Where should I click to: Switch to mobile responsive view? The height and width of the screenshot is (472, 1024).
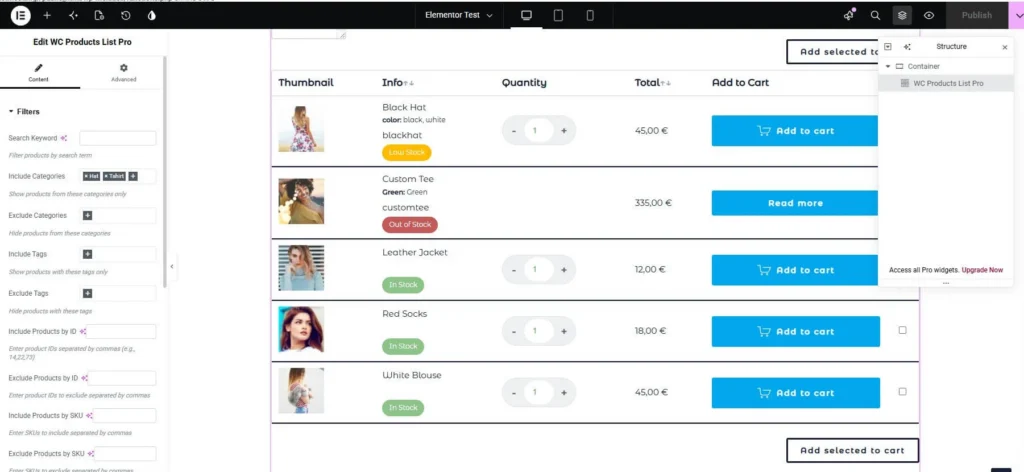[x=590, y=15]
